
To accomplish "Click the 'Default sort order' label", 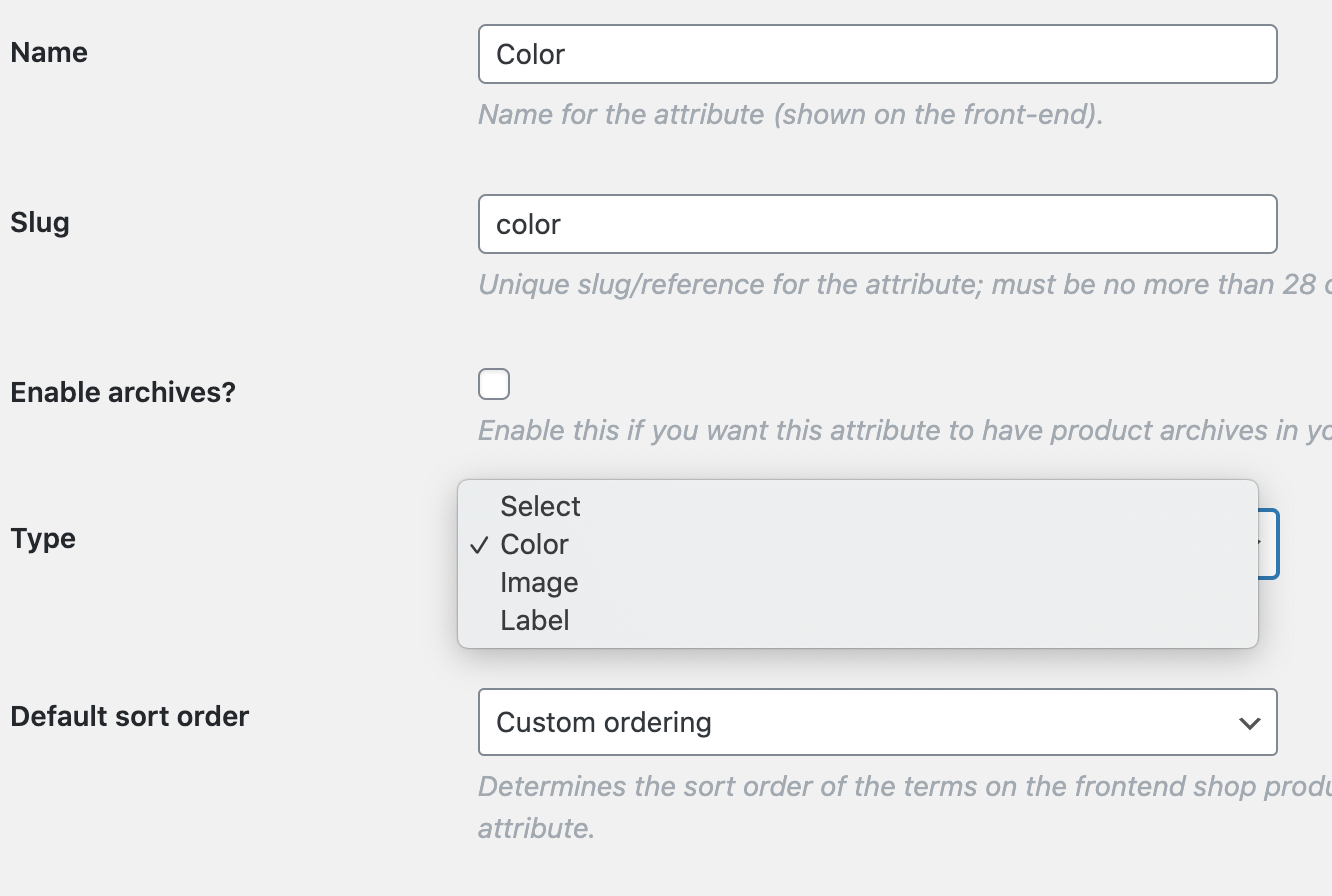I will pyautogui.click(x=130, y=716).
